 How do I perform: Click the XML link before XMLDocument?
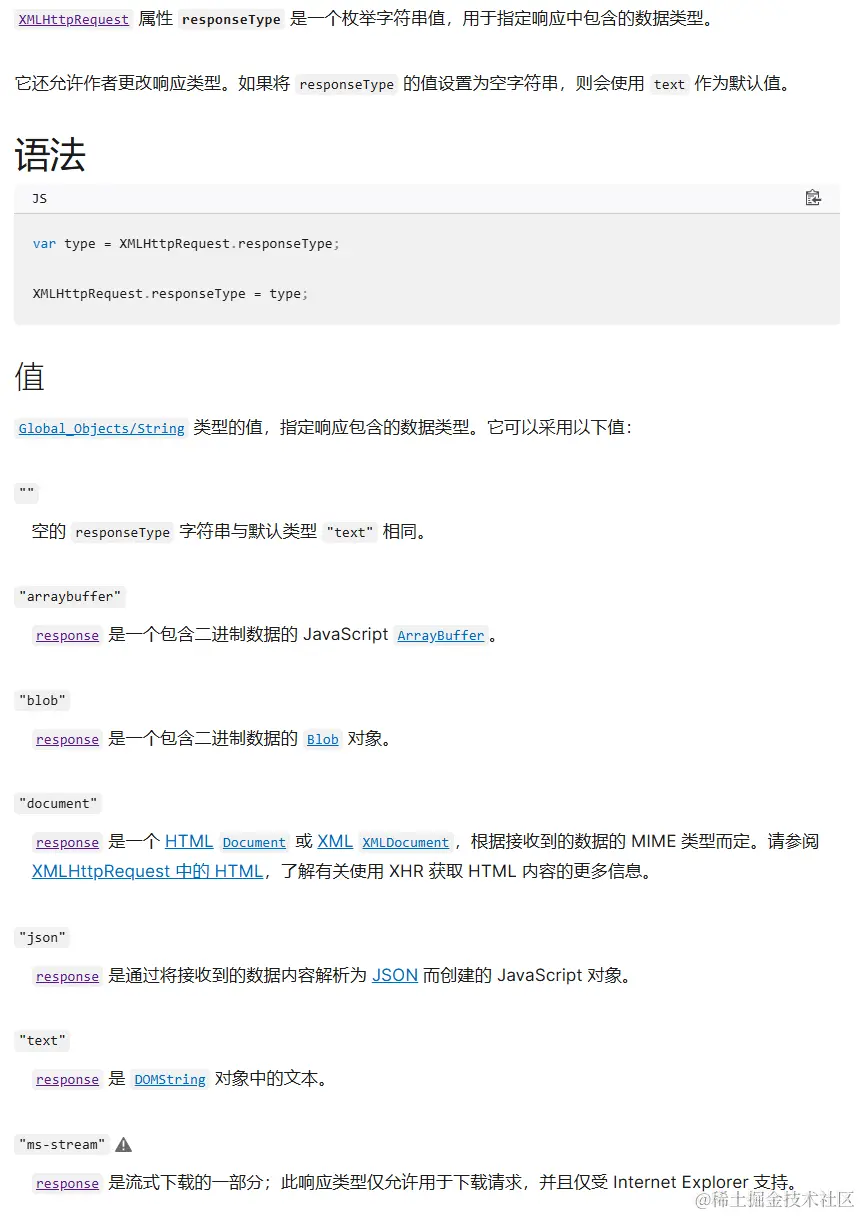pyautogui.click(x=335, y=841)
